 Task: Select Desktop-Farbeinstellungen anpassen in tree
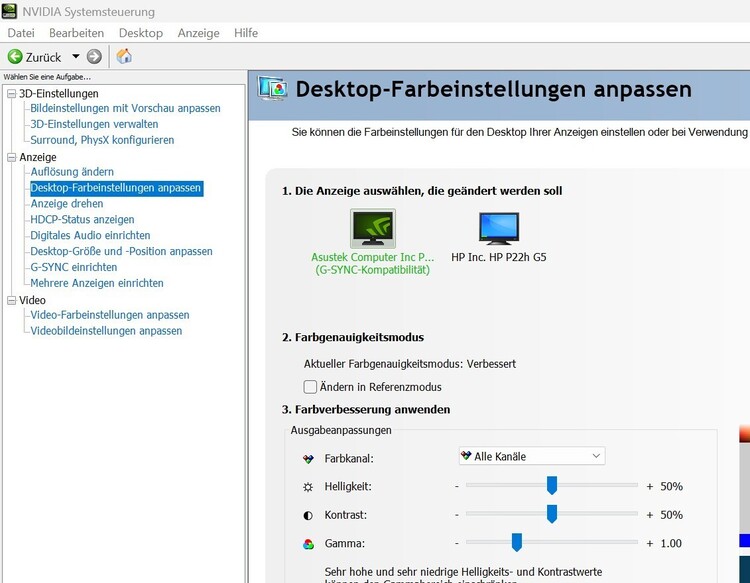(116, 188)
